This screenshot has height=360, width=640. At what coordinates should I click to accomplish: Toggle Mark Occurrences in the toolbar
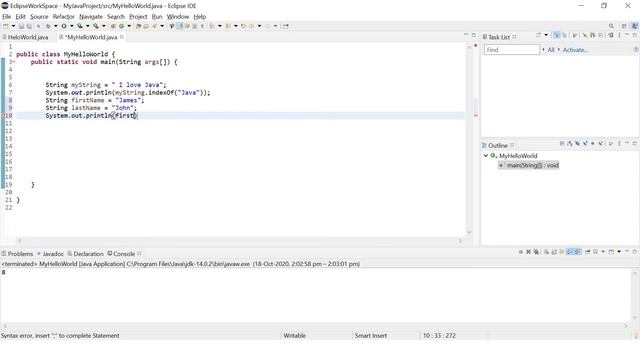tap(179, 26)
